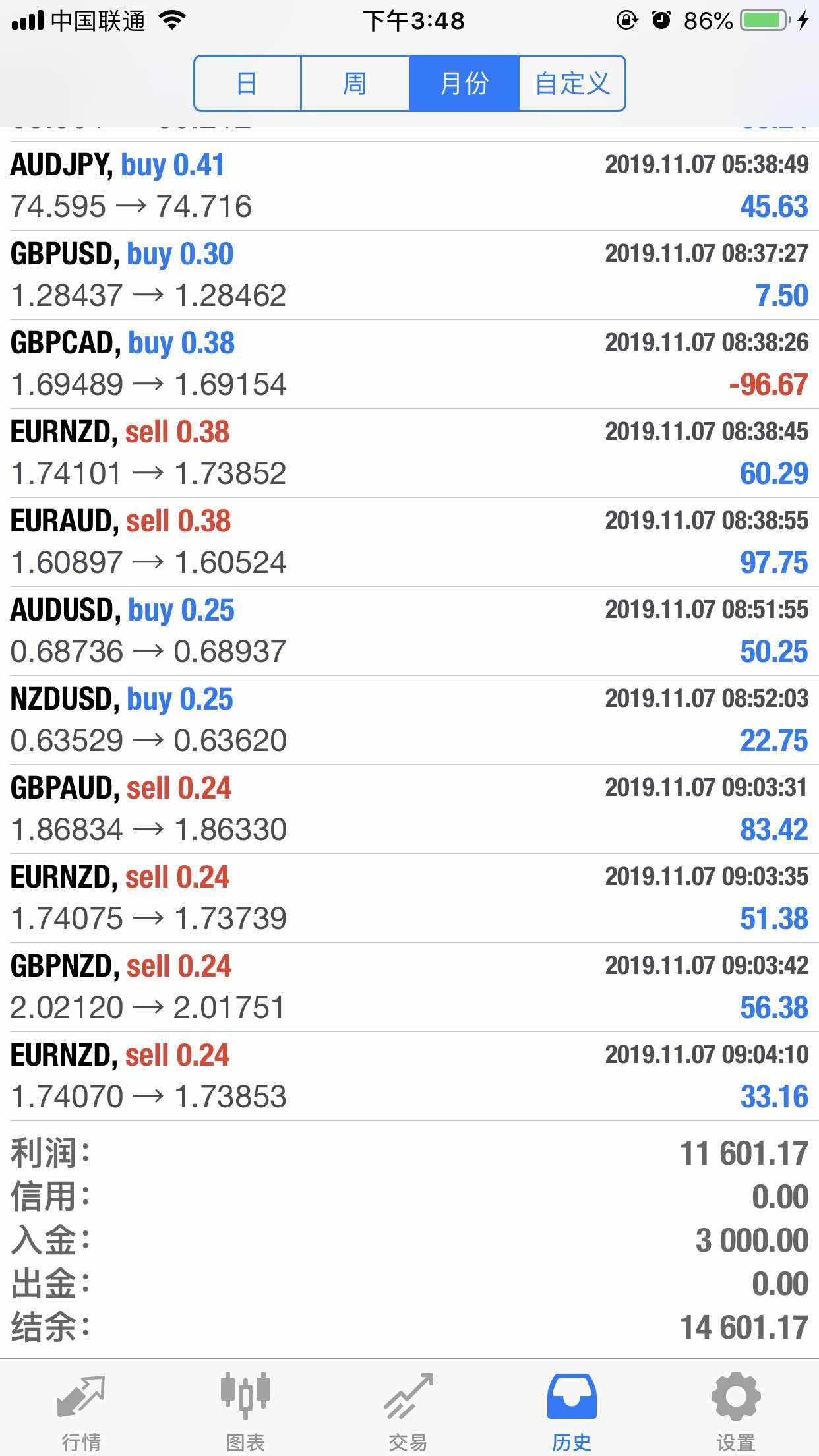819x1456 pixels.
Task: Switch to the Week (周) period tab
Action: pyautogui.click(x=355, y=84)
